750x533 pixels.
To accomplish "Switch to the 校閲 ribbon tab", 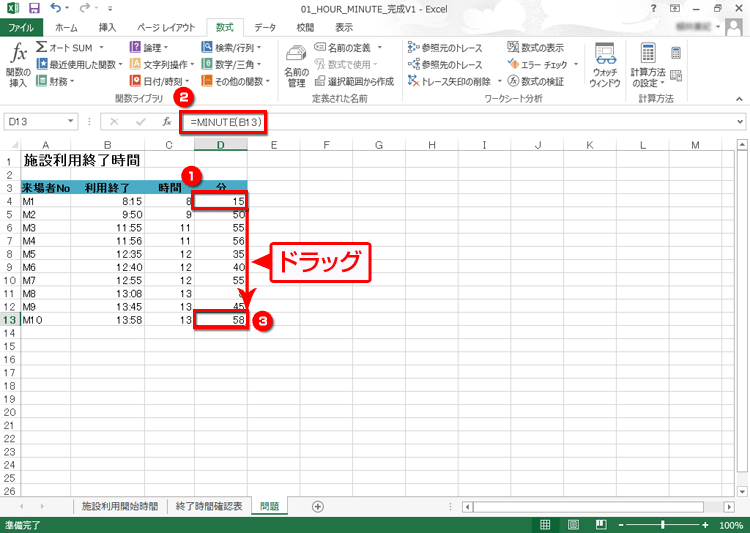I will point(305,27).
